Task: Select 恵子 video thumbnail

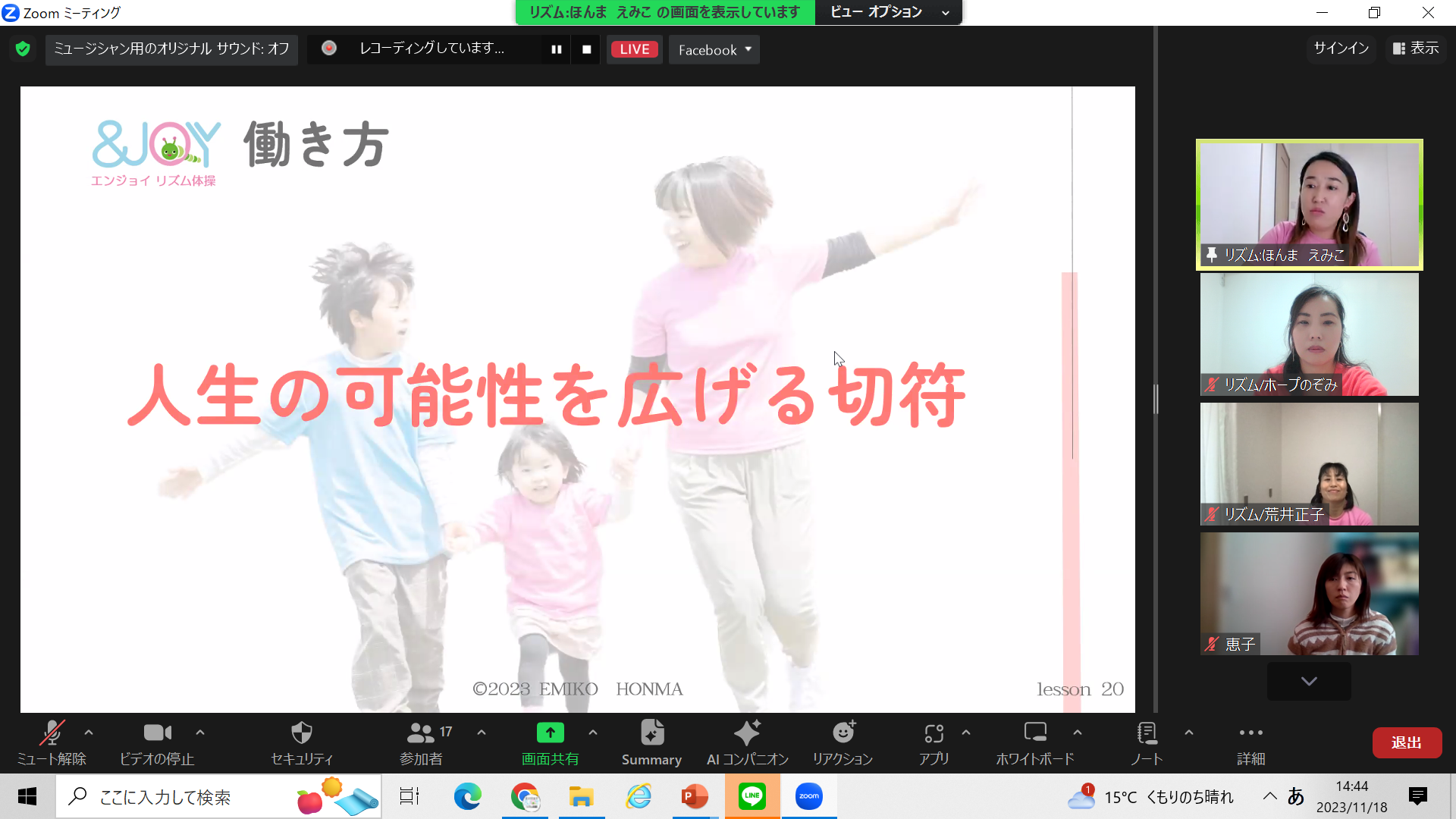Action: (x=1310, y=594)
